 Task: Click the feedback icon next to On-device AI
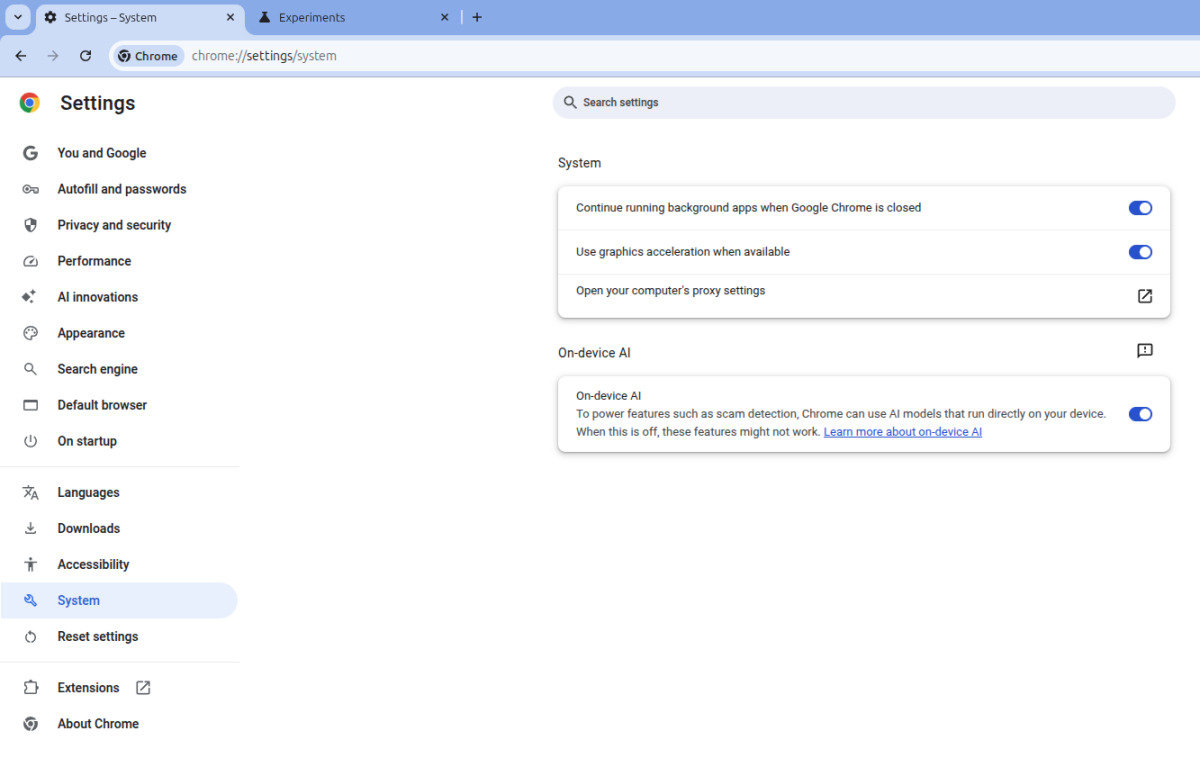tap(1145, 351)
